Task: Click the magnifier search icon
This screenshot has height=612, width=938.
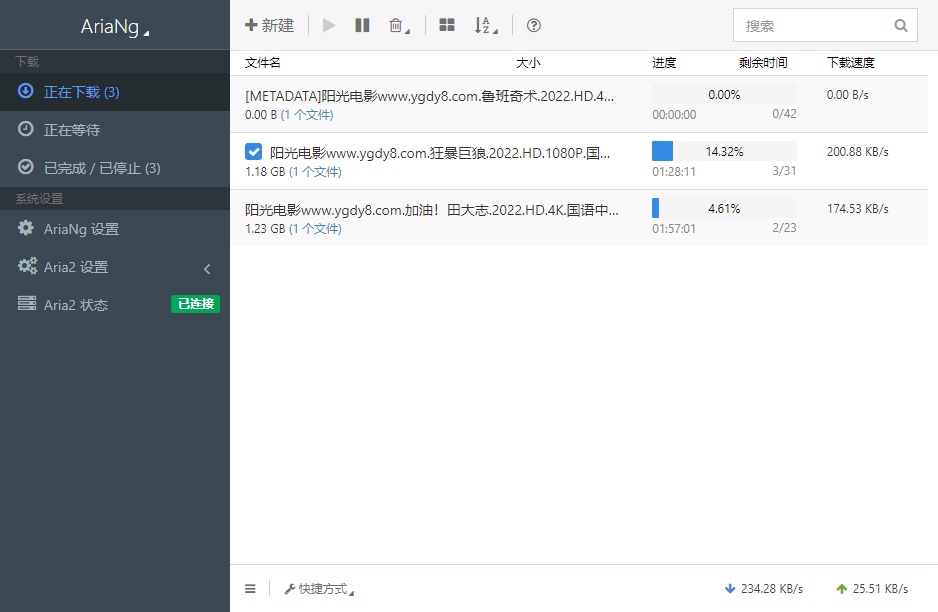Action: click(x=901, y=25)
